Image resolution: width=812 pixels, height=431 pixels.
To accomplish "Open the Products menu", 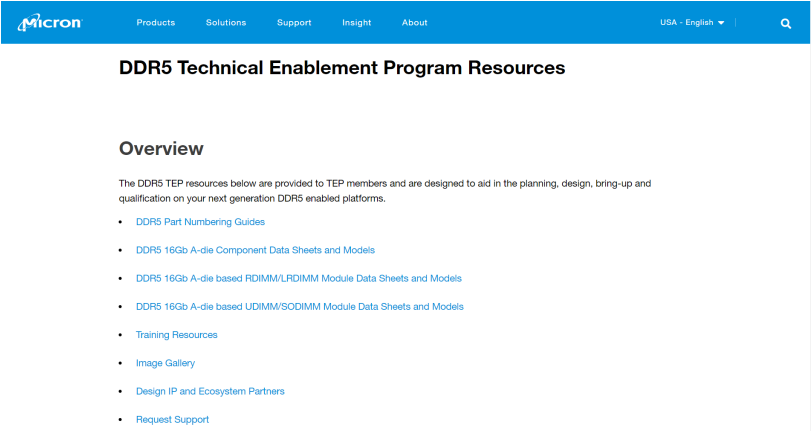I will [155, 22].
